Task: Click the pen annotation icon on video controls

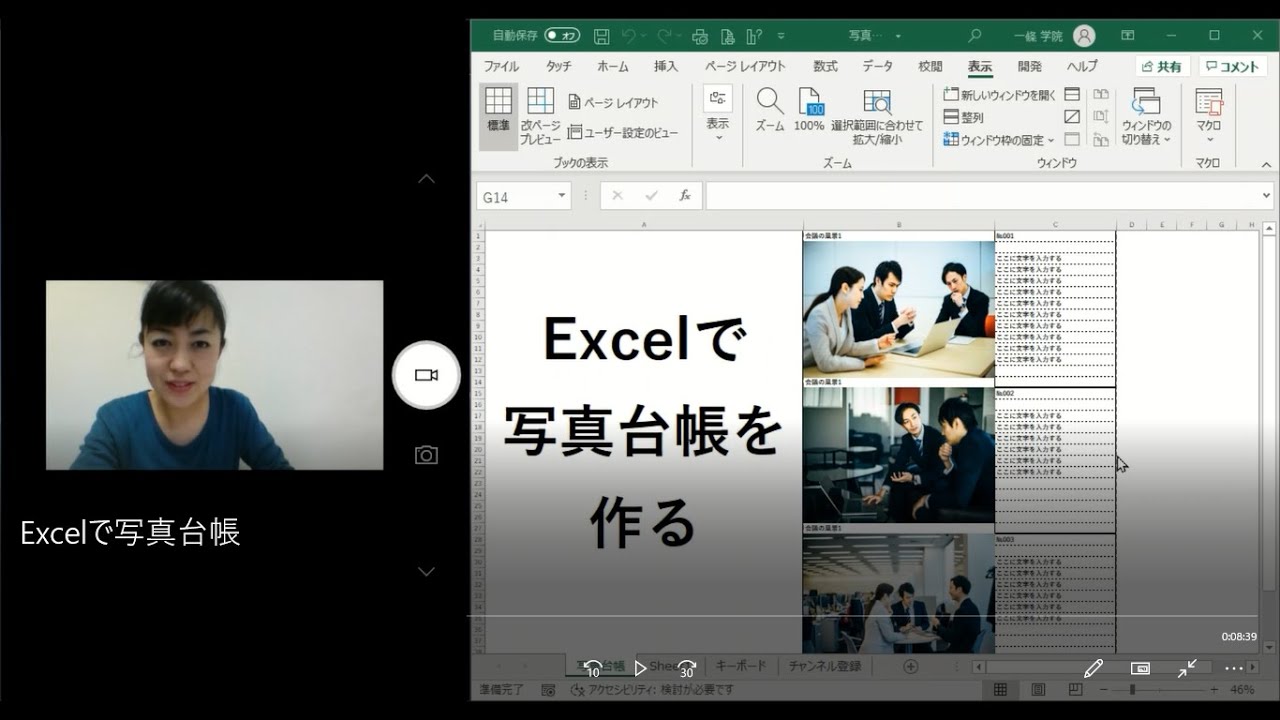Action: click(x=1093, y=668)
